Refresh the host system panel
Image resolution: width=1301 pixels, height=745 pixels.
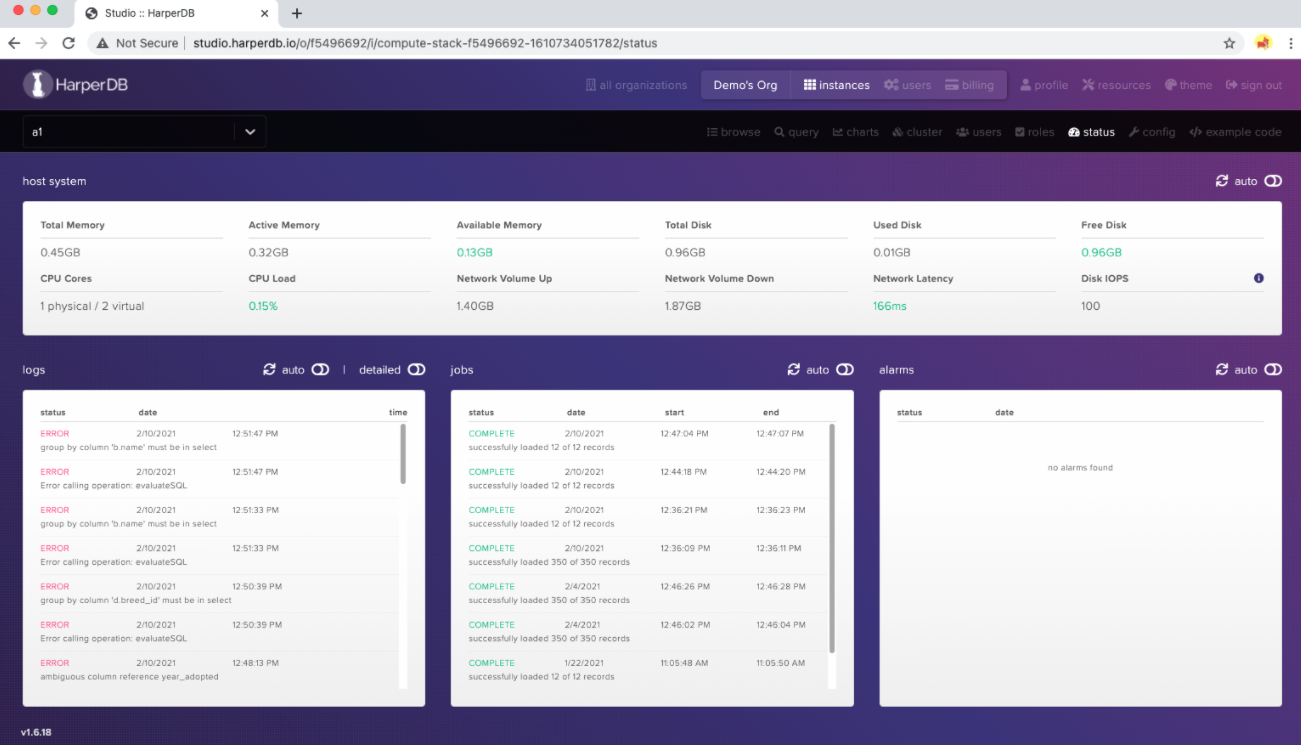click(1221, 181)
